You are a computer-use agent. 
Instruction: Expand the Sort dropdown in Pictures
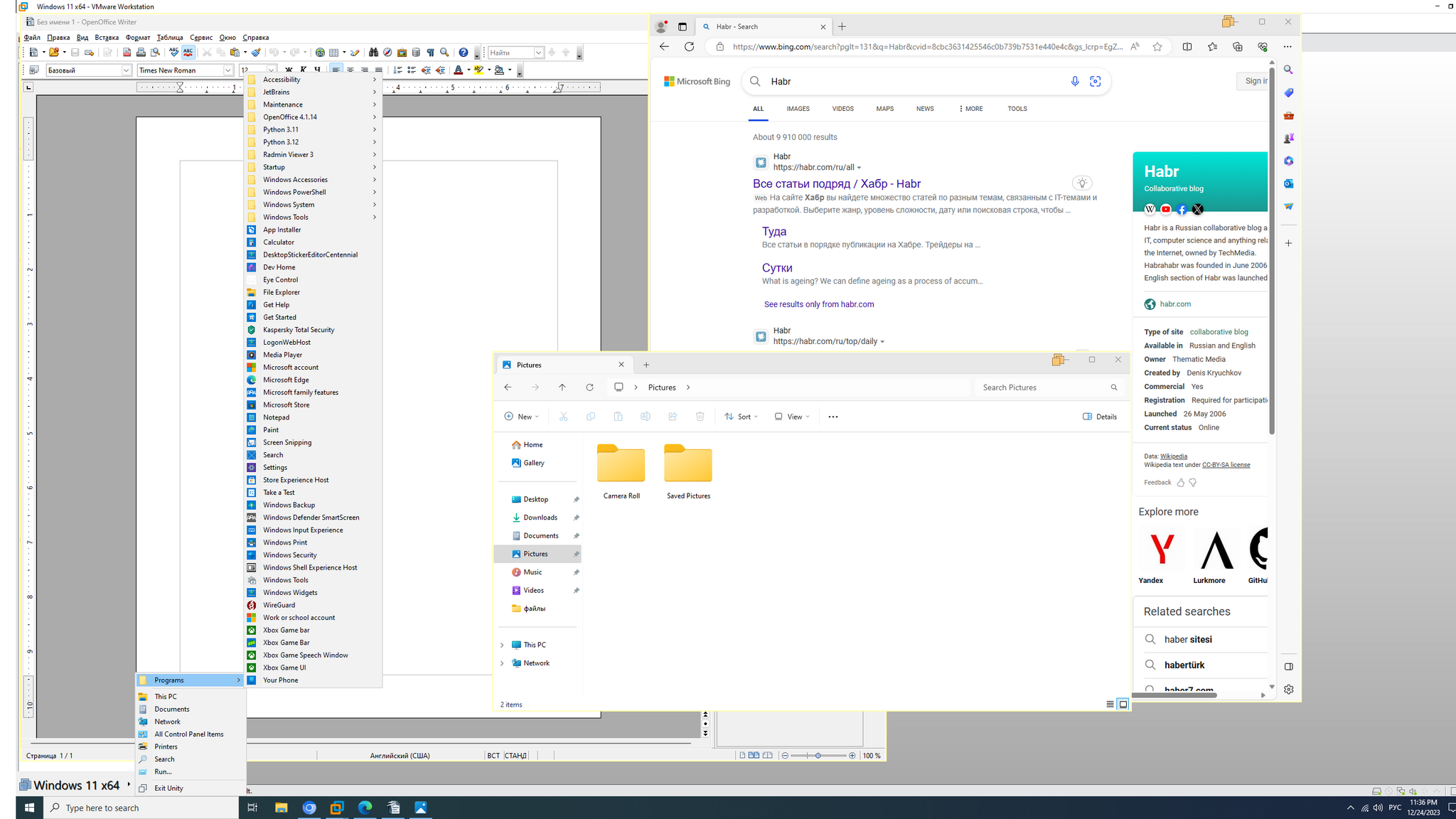[x=742, y=417]
